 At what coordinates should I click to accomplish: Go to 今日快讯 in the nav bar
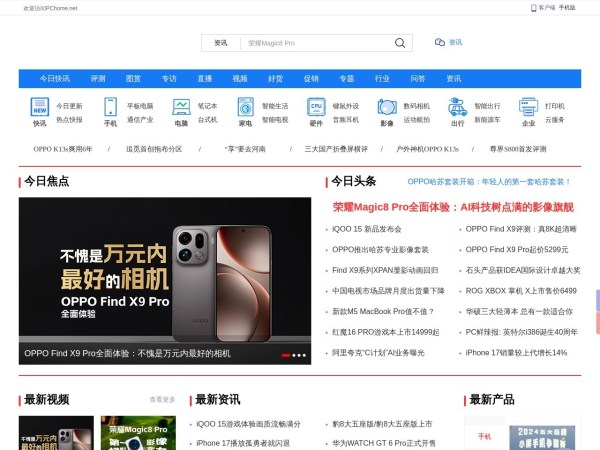tap(55, 78)
